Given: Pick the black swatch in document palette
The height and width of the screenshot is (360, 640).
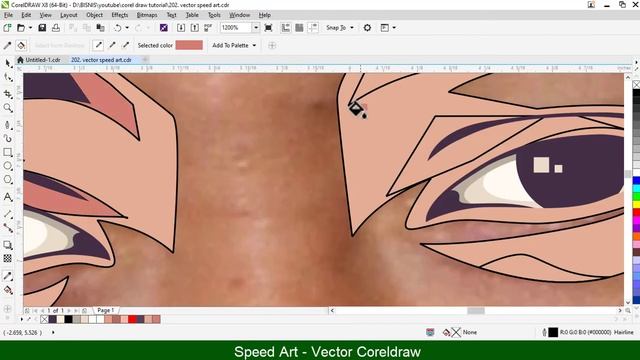Looking at the screenshot, I should (69, 319).
